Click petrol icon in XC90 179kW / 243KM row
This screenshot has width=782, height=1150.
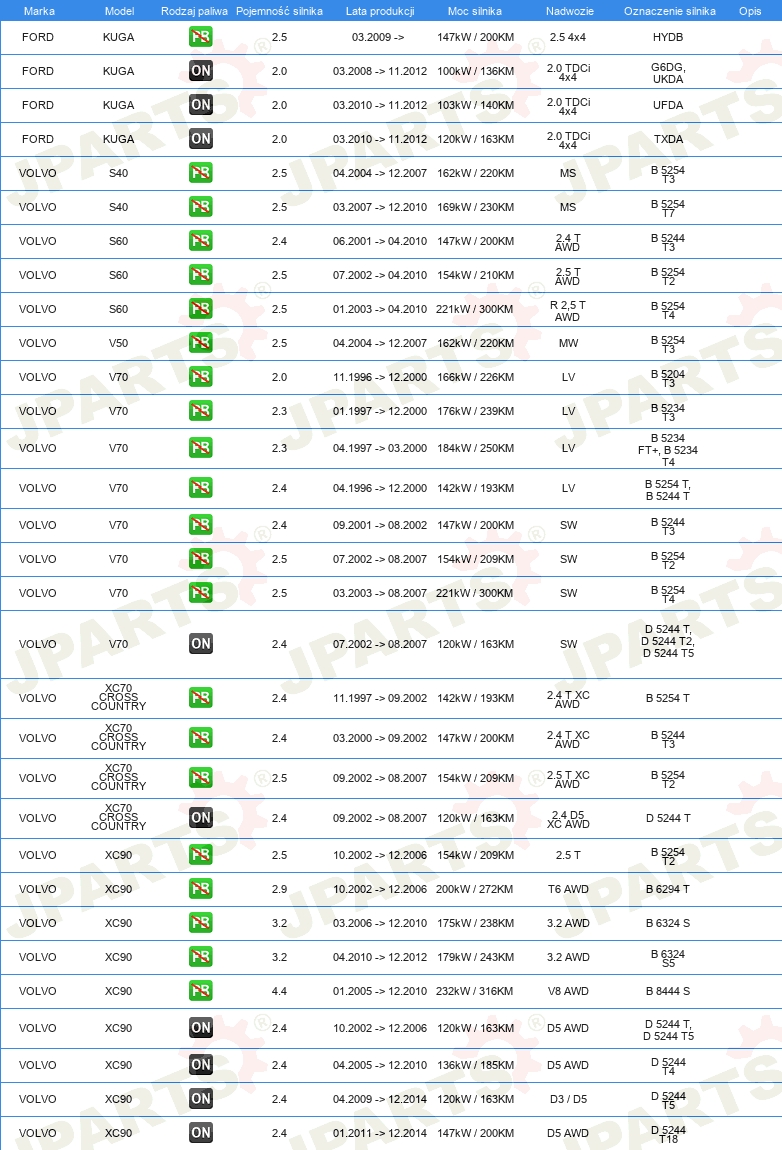point(200,957)
